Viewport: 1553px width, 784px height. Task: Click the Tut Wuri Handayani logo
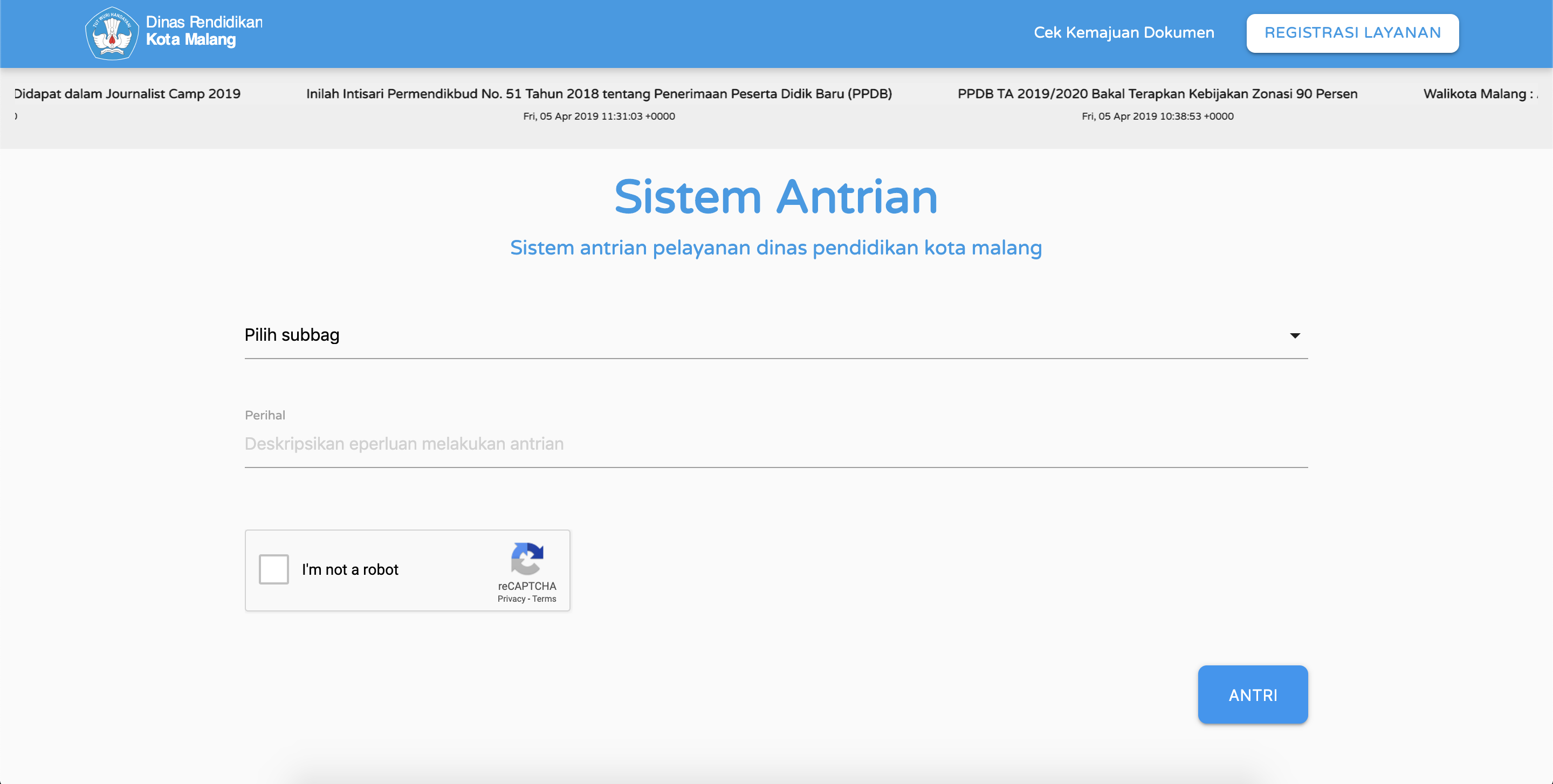(112, 33)
